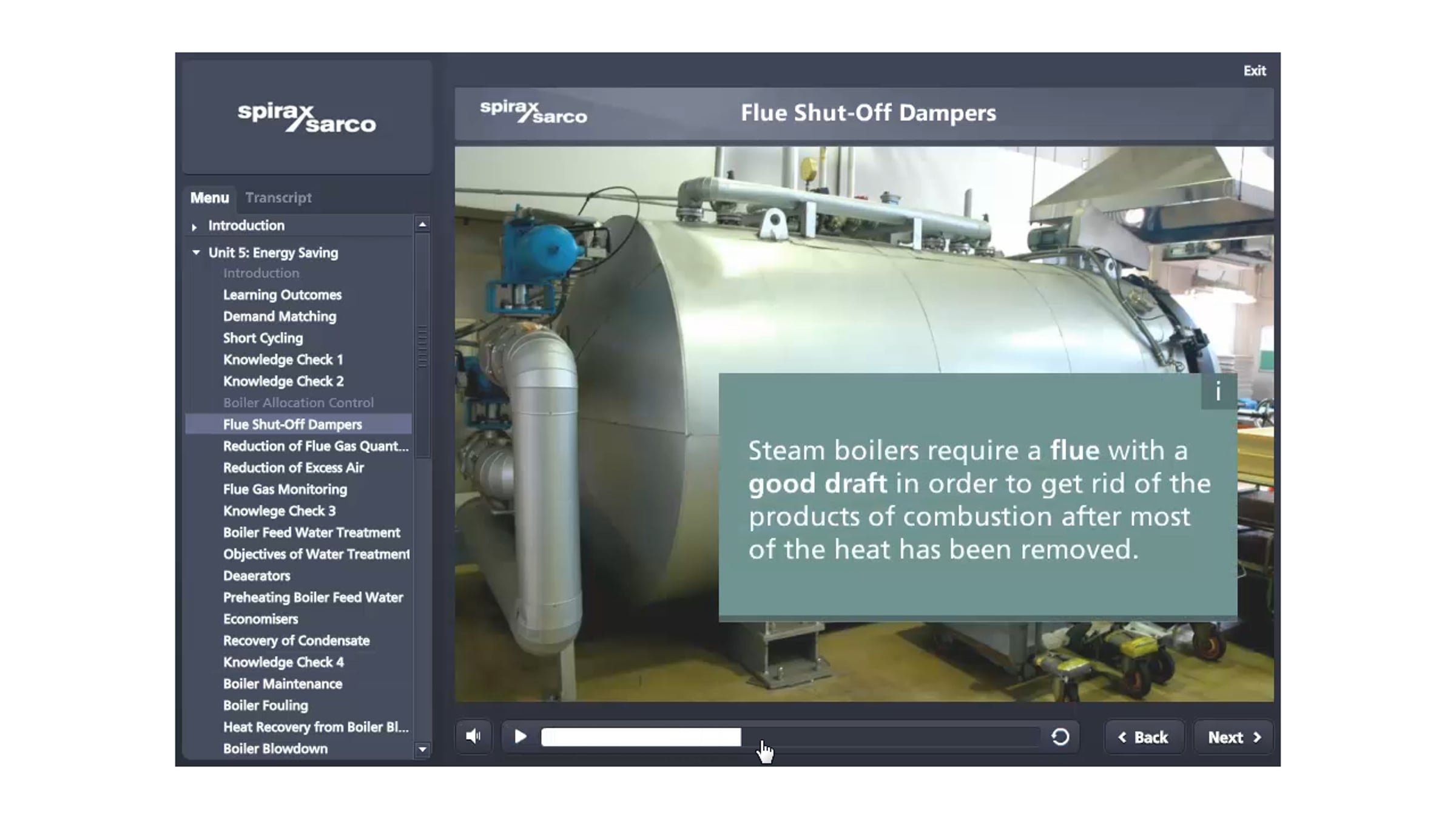This screenshot has width=1456, height=819.
Task: Click the replay circular arrow icon
Action: [1060, 736]
